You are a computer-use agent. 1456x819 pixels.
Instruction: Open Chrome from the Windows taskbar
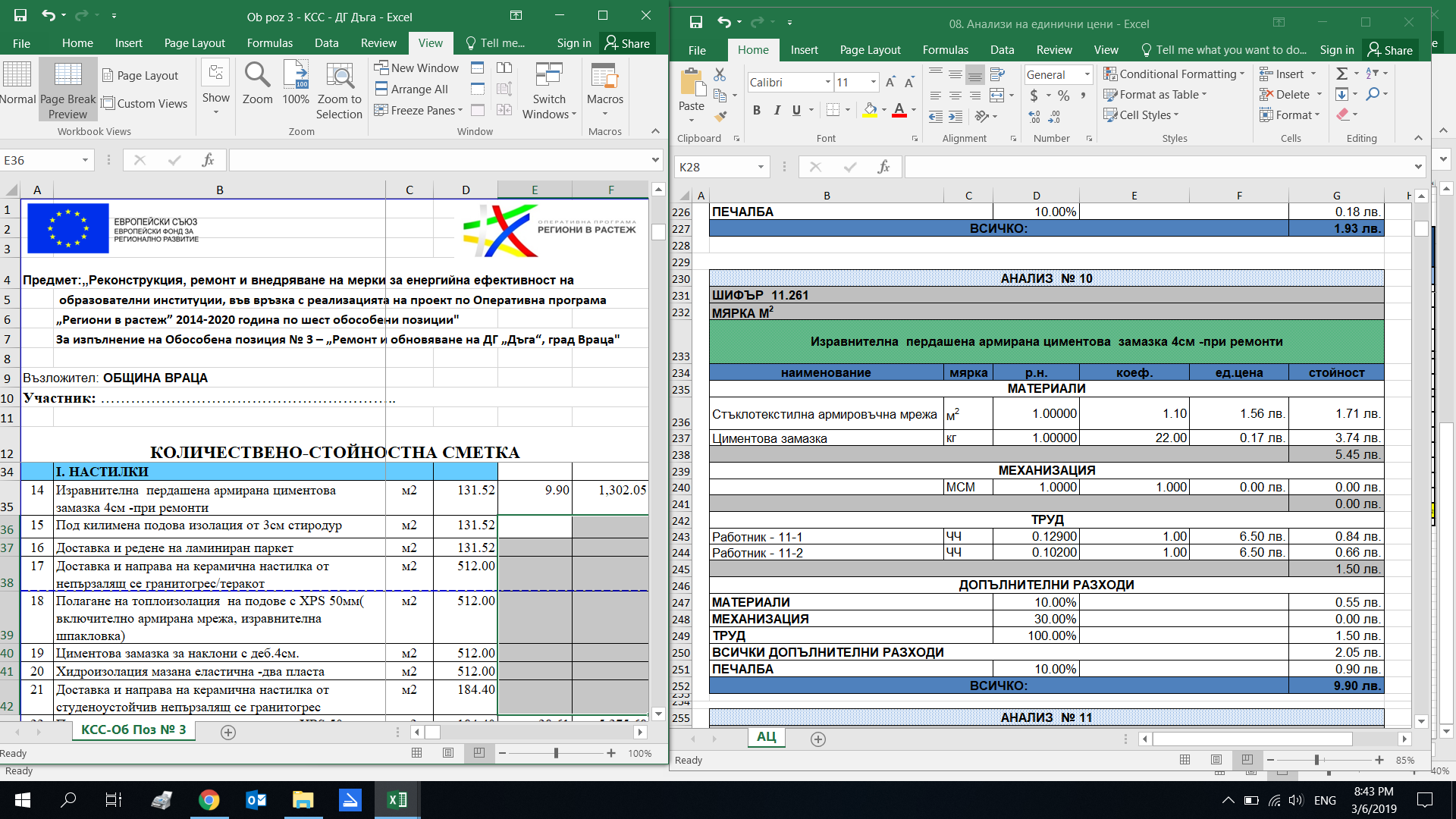[x=209, y=800]
